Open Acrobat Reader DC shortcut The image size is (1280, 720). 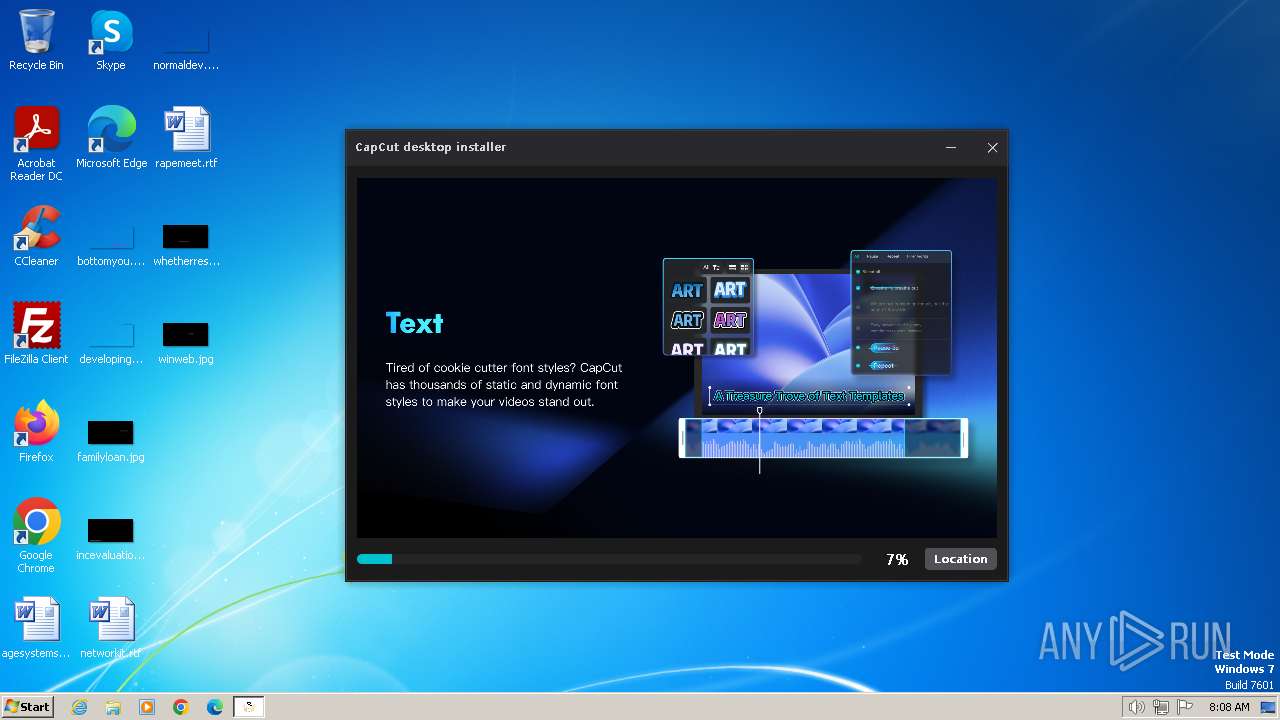[x=36, y=144]
